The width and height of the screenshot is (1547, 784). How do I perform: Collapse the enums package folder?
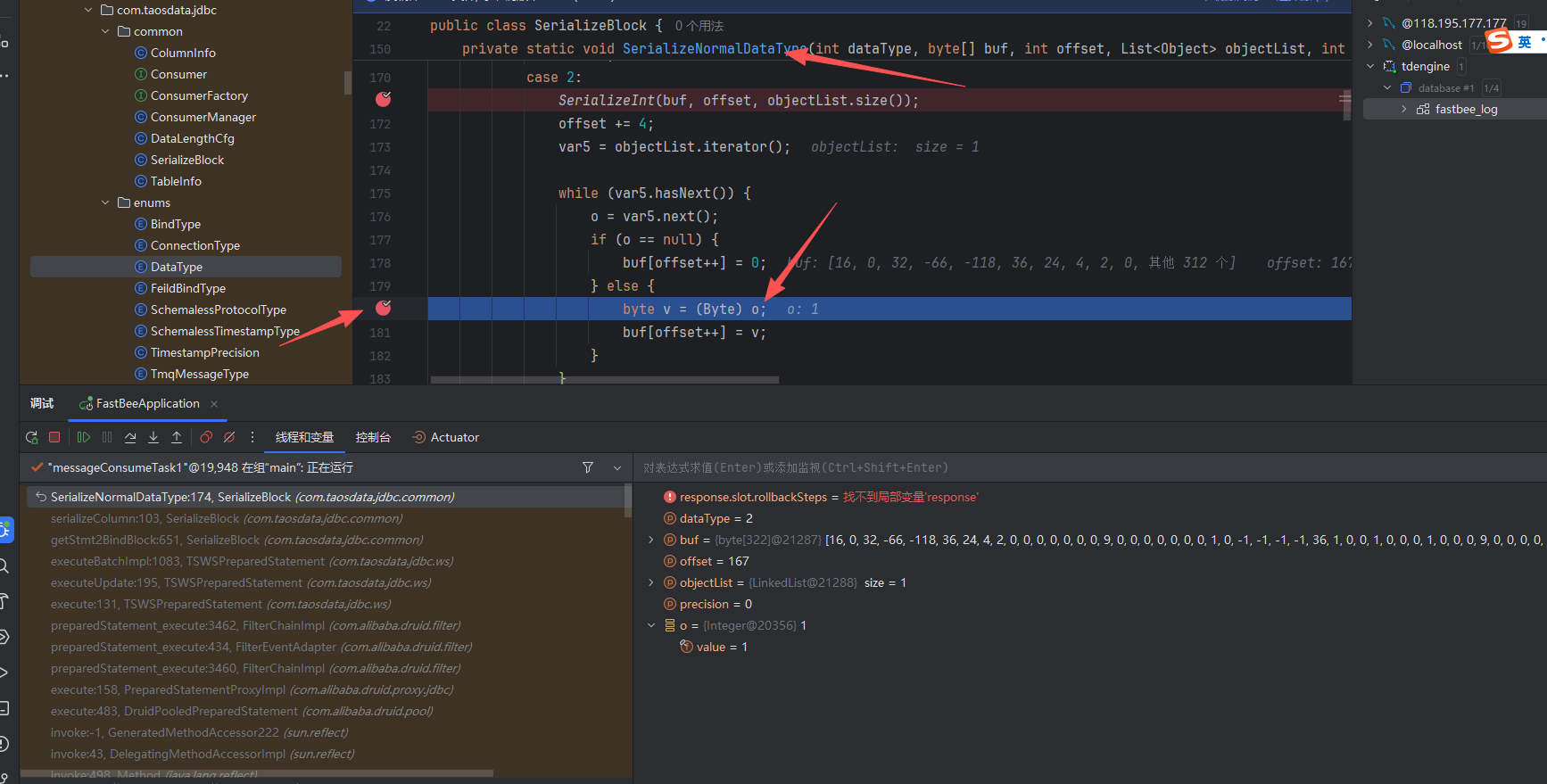106,202
